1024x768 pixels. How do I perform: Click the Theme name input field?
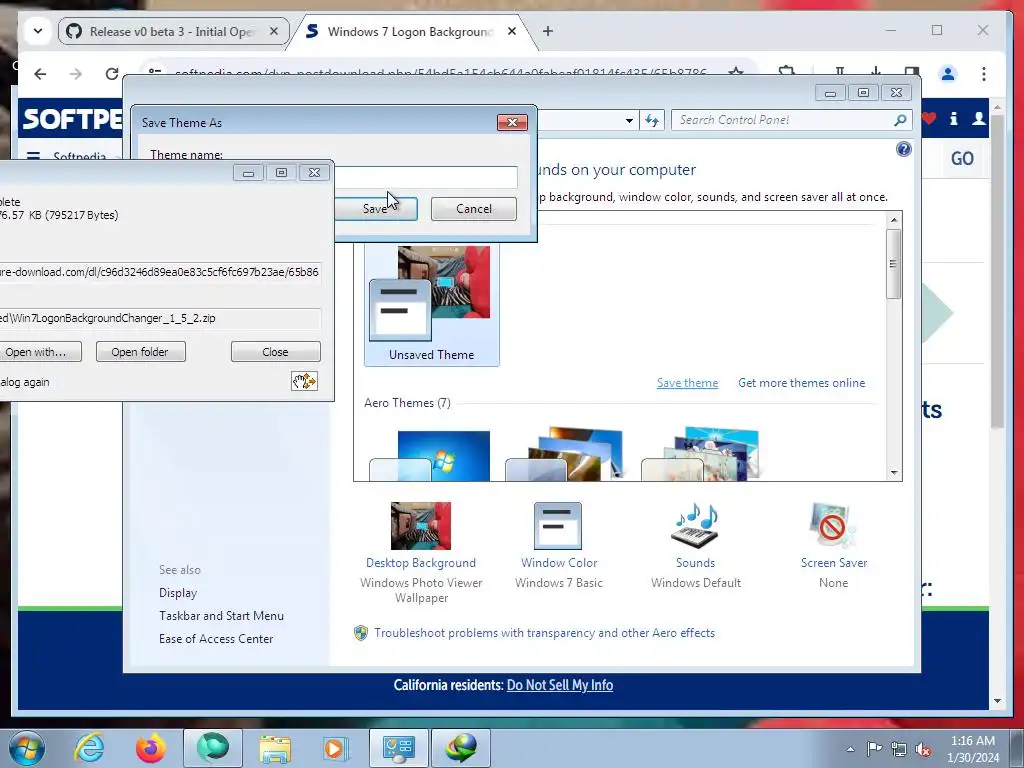point(426,177)
